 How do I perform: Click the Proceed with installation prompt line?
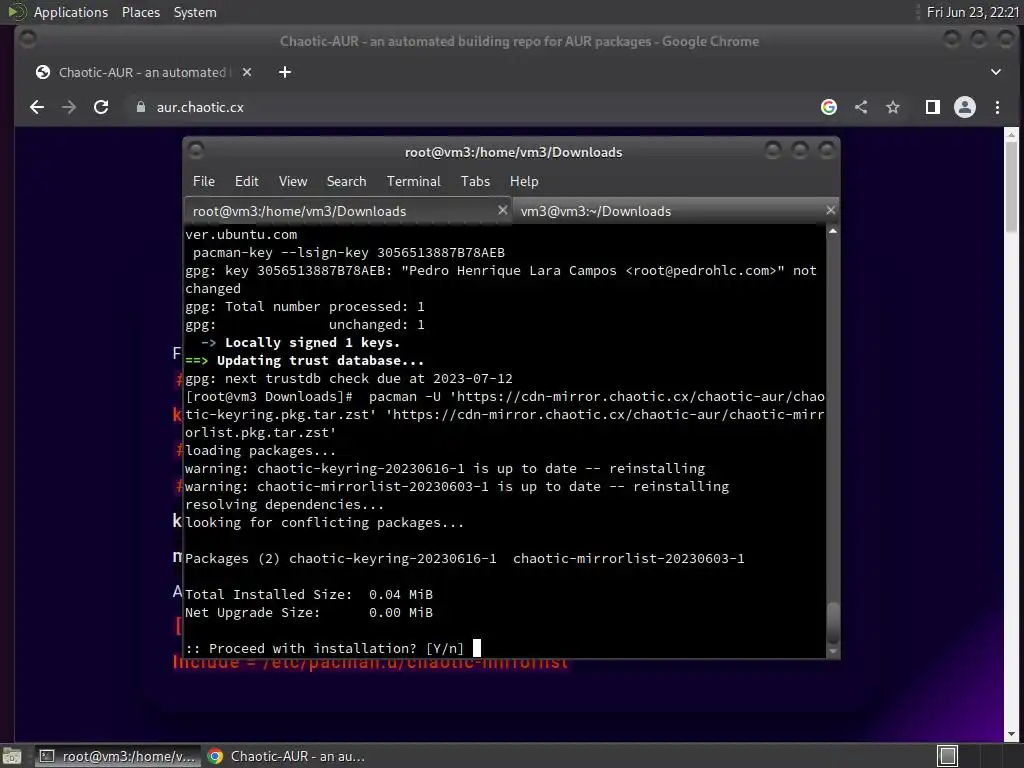(325, 648)
